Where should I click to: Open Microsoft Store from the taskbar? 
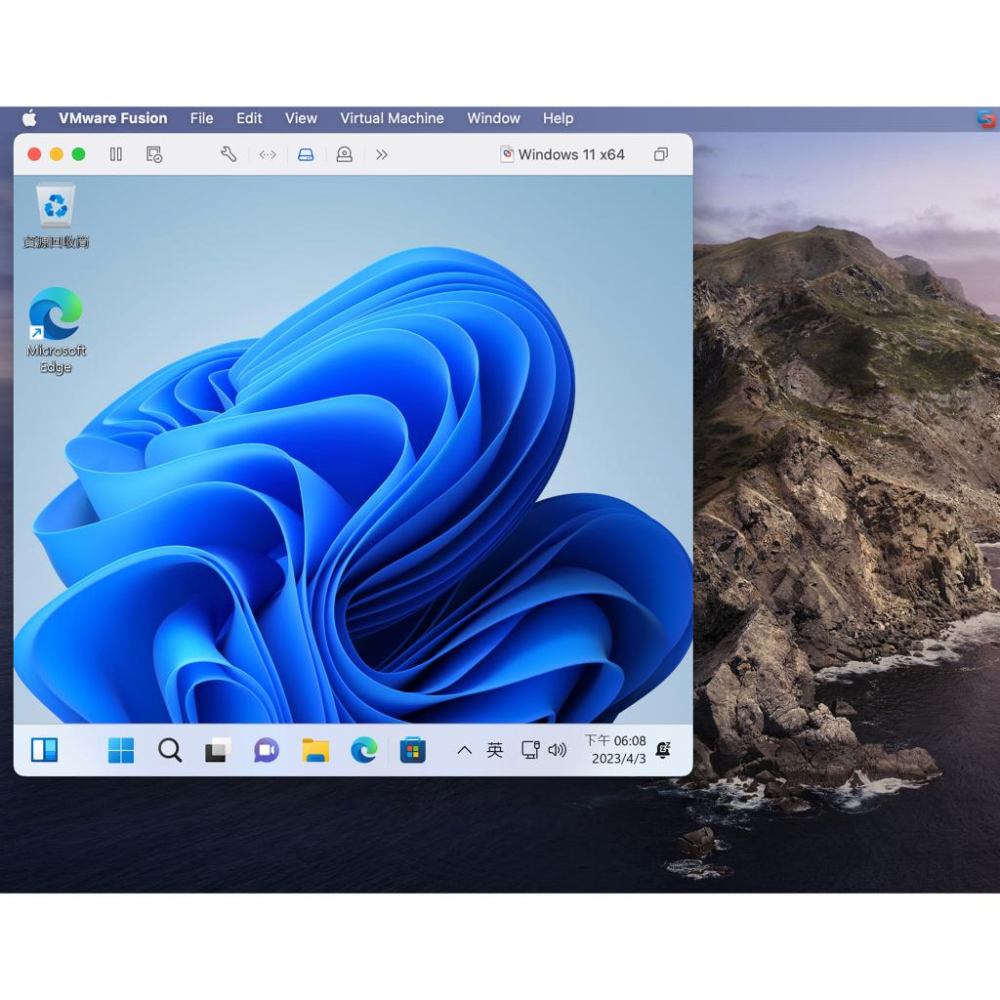coord(413,750)
